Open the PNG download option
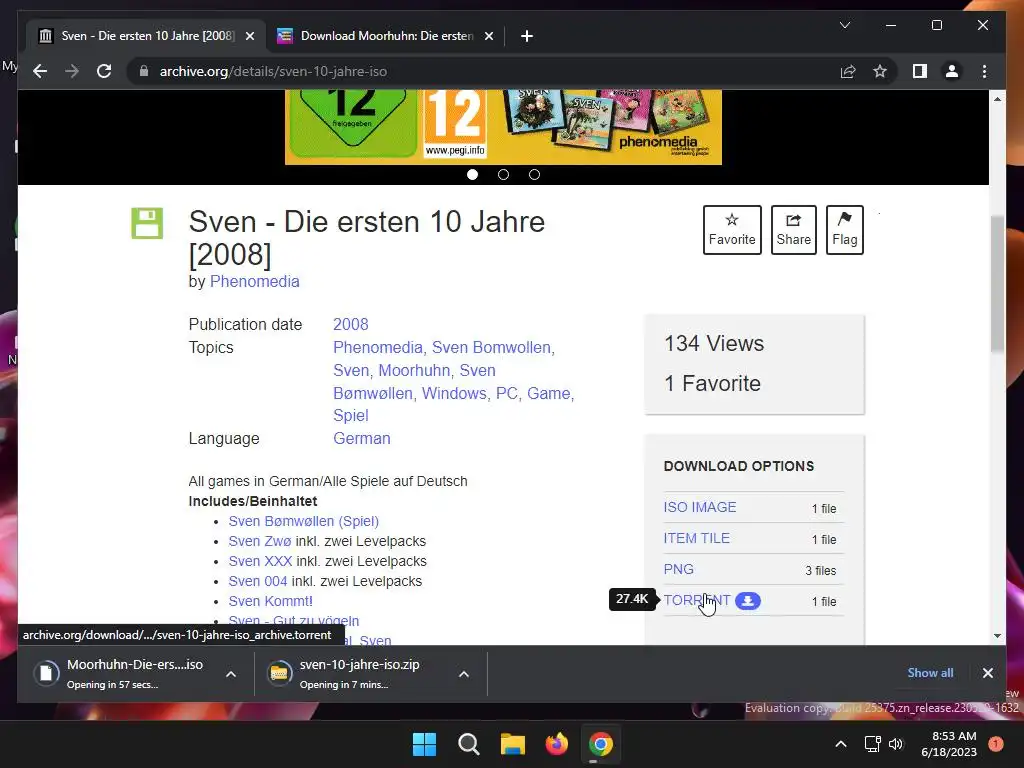 679,569
